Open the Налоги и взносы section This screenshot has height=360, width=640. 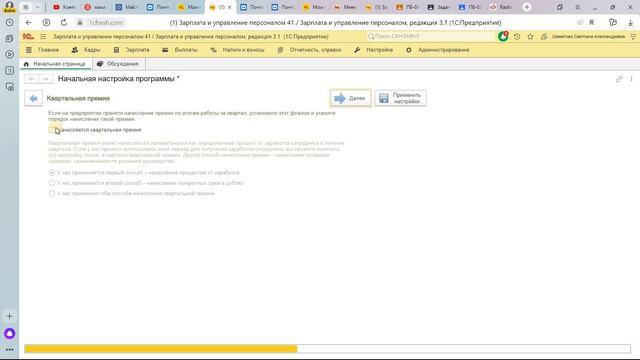(238, 50)
